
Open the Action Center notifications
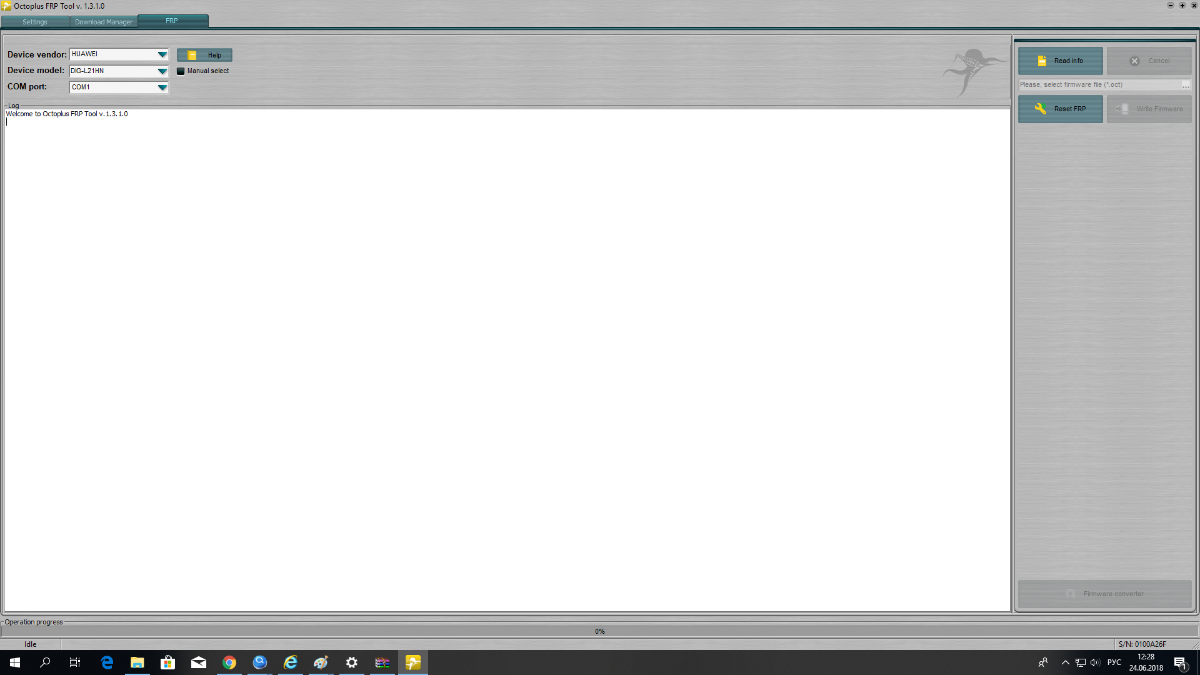tap(1181, 662)
